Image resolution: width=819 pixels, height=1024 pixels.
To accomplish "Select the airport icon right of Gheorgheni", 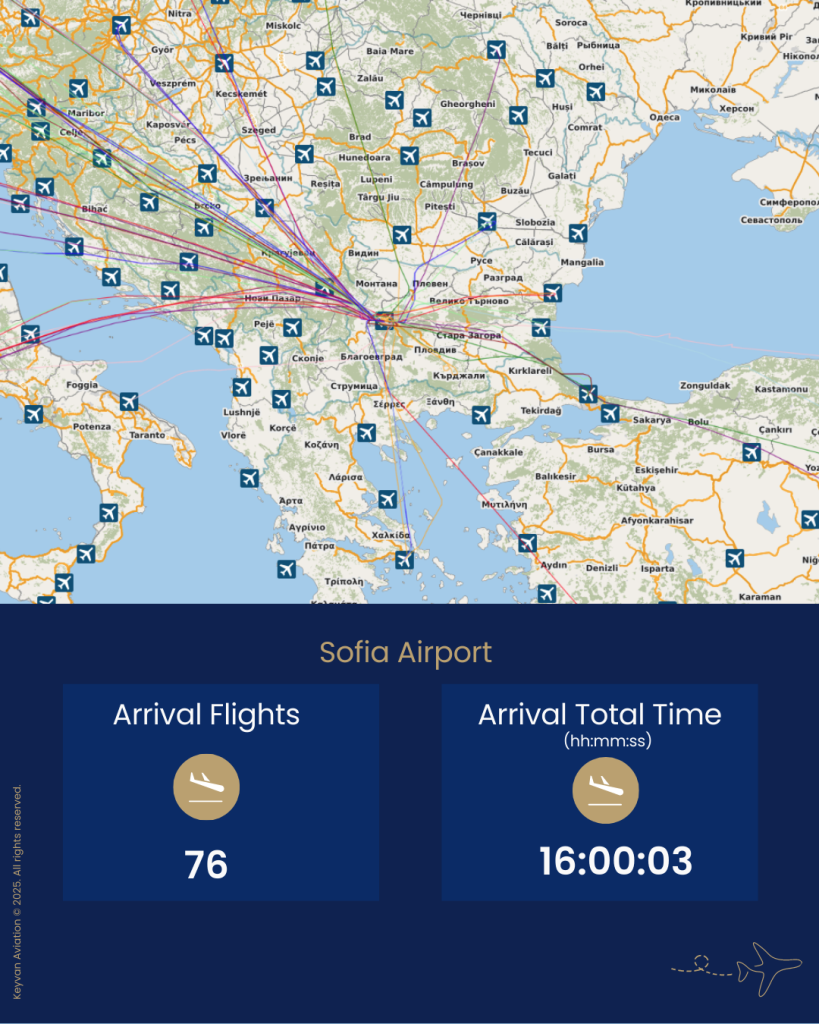I will 518,115.
